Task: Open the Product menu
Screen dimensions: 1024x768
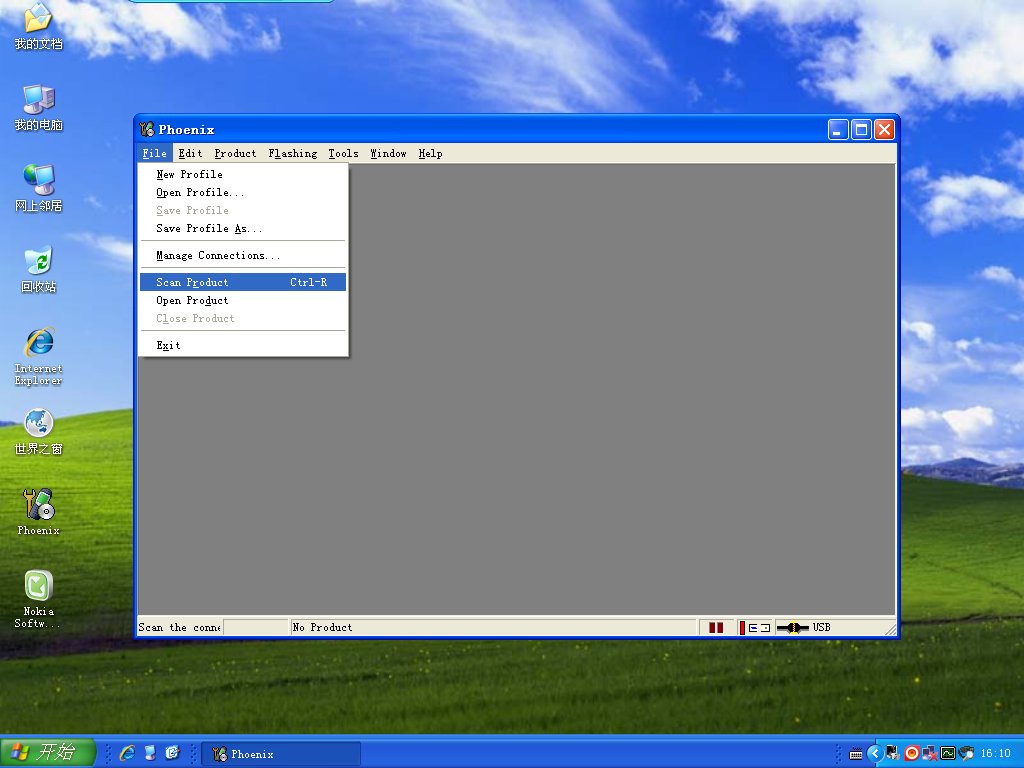Action: [x=235, y=153]
